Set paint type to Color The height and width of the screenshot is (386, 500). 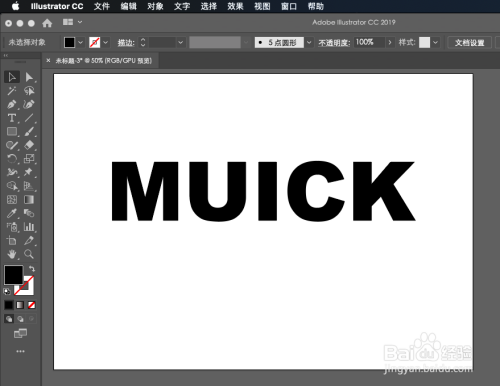pyautogui.click(x=9, y=305)
